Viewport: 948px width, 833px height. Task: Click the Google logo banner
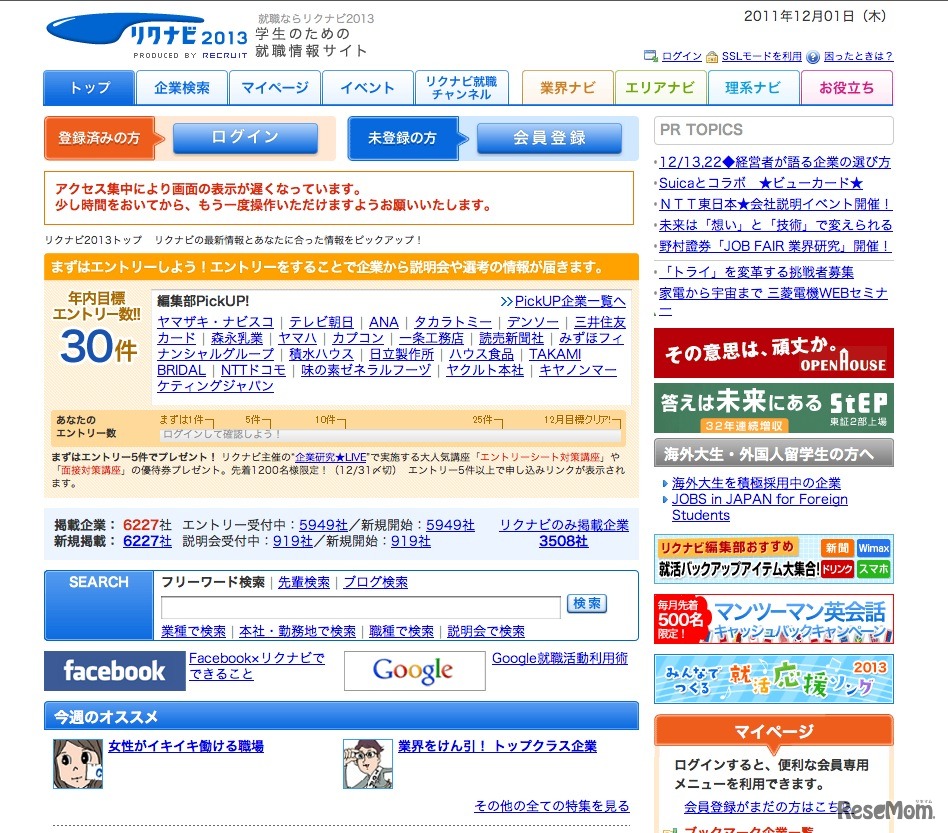click(x=415, y=670)
